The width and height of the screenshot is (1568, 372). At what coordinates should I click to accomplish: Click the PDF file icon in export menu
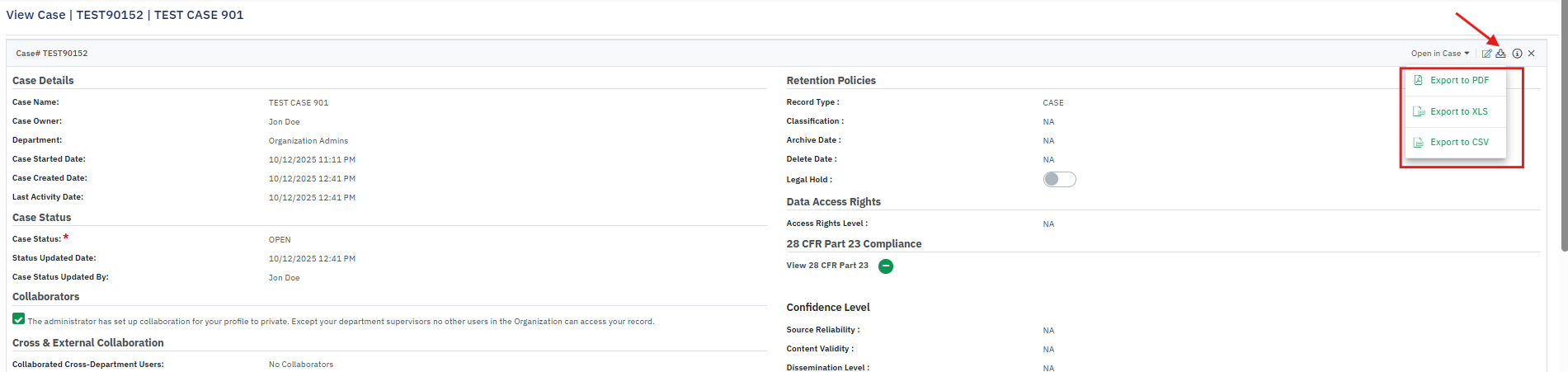1418,81
